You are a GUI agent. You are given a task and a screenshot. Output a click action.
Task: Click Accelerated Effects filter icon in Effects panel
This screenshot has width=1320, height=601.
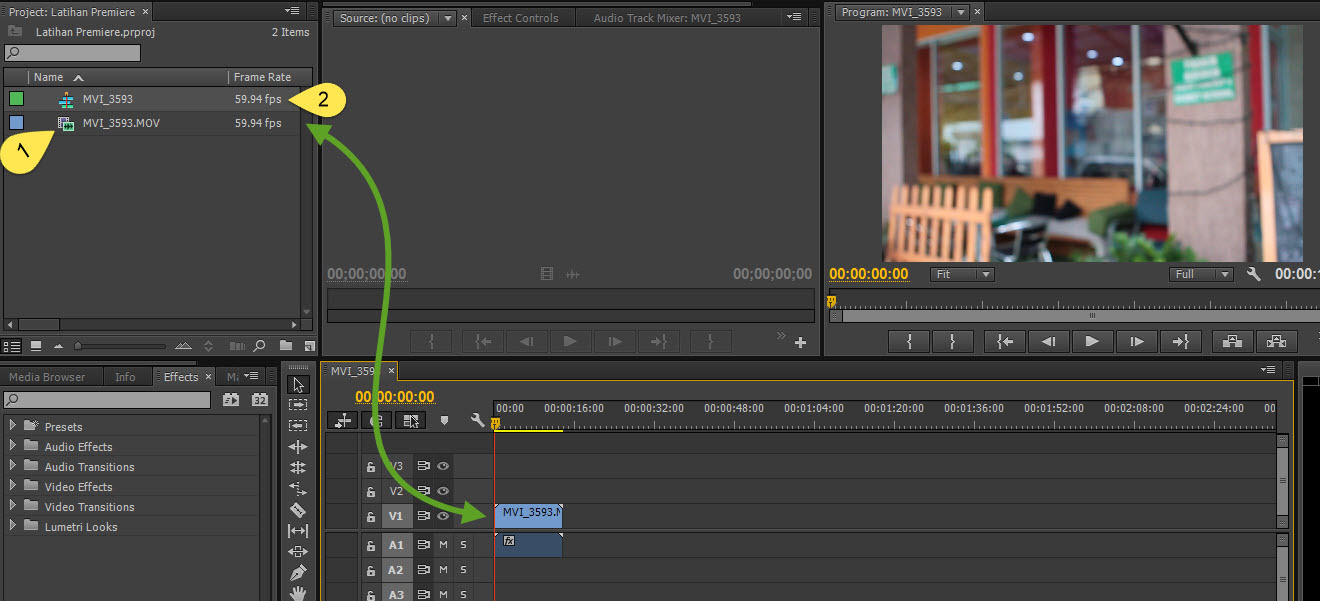[x=231, y=400]
